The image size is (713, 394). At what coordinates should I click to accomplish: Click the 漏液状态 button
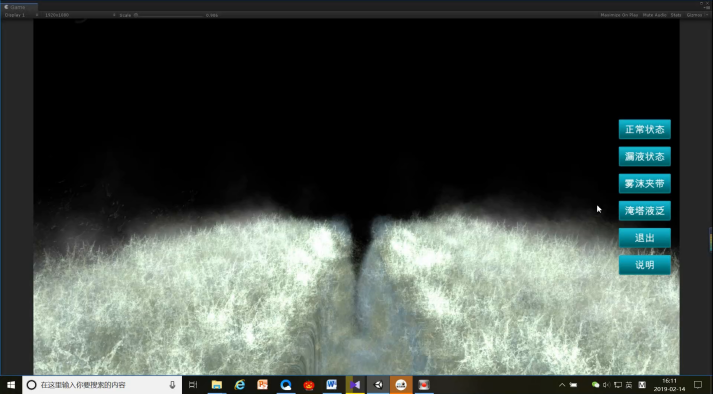click(644, 157)
